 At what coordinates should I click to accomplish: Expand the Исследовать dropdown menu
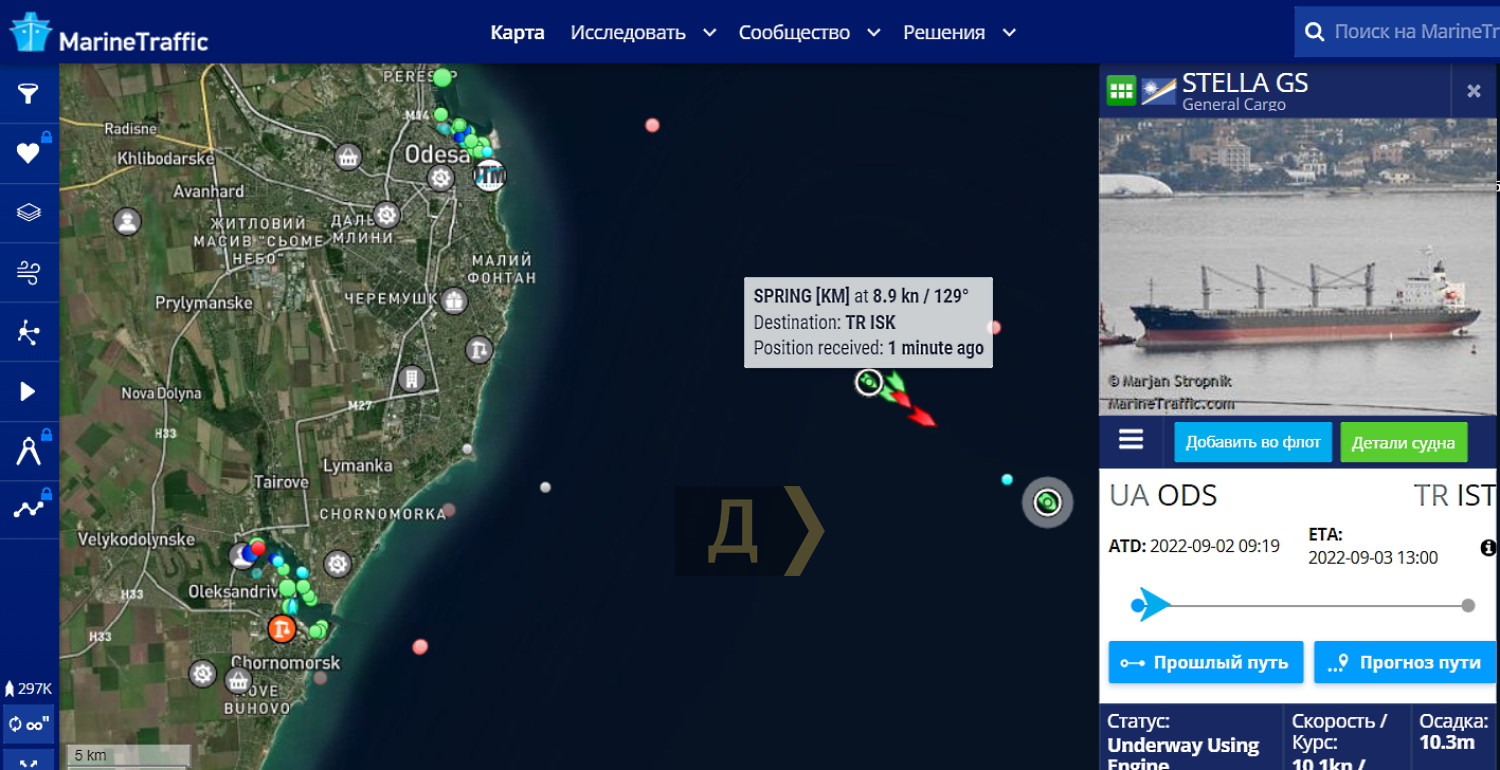[x=643, y=33]
